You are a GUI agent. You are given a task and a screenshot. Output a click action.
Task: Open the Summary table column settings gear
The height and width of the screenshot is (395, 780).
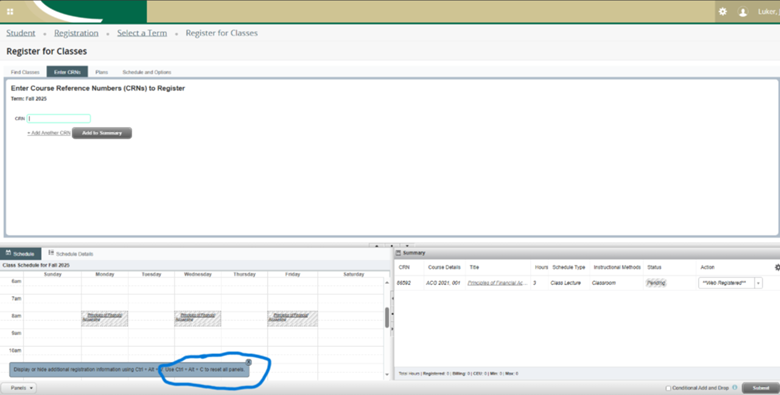tap(777, 267)
